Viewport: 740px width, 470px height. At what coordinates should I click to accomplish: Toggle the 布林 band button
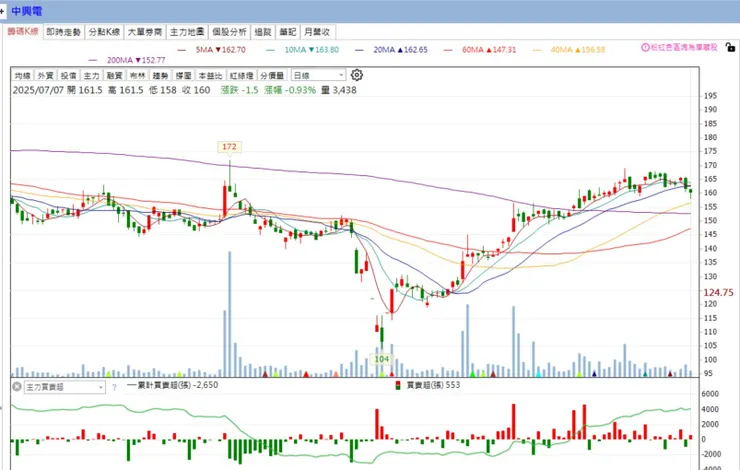point(137,76)
